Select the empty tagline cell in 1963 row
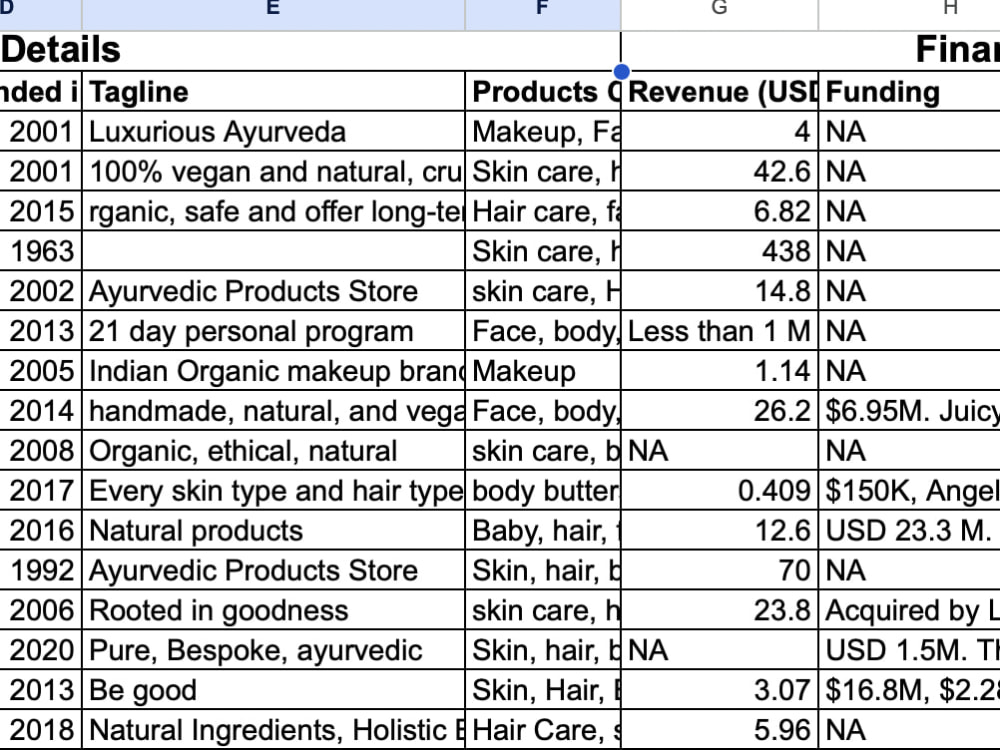This screenshot has width=1000, height=750. click(274, 251)
